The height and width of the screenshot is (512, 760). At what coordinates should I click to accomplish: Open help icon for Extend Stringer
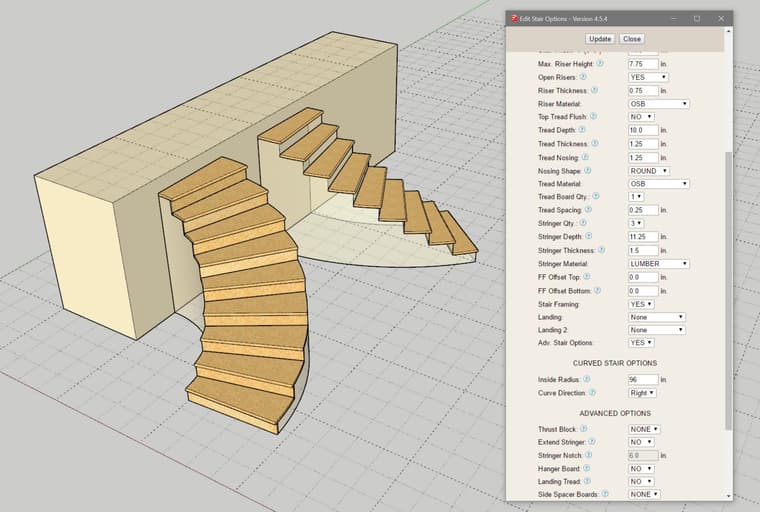592,442
